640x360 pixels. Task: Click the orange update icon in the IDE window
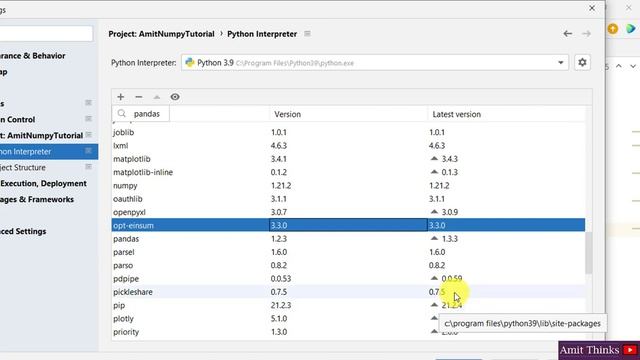click(613, 29)
